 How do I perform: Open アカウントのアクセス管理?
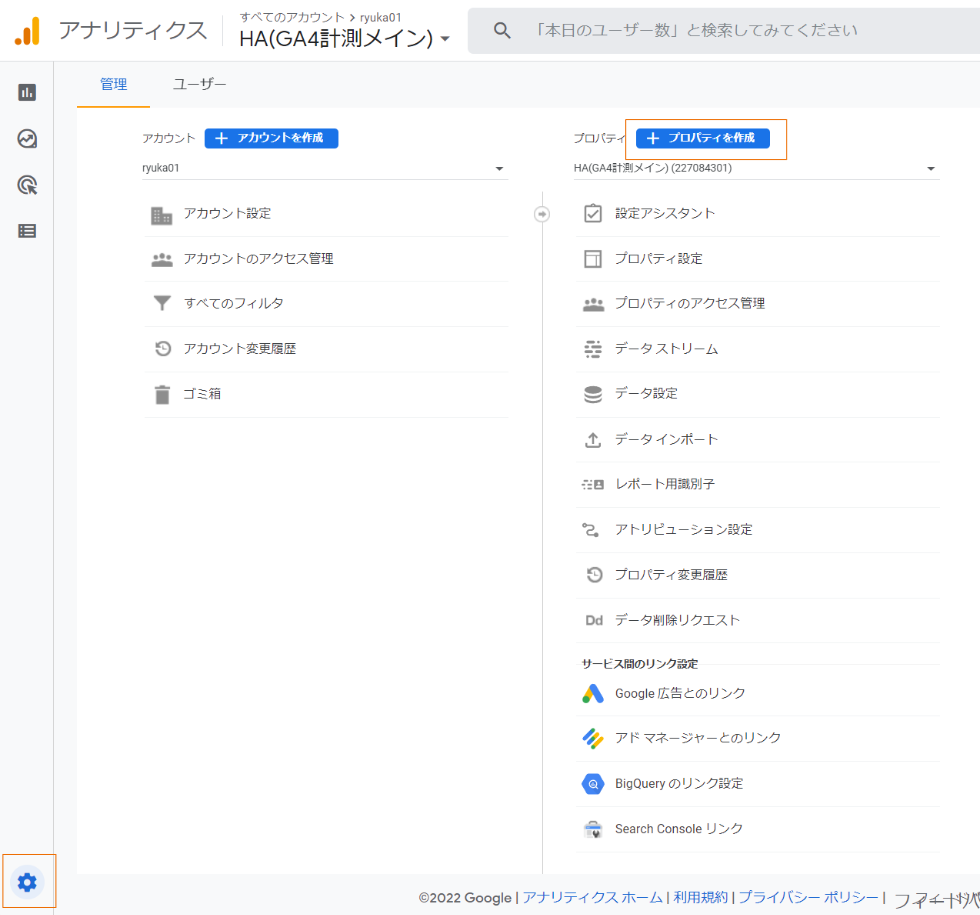(x=258, y=259)
